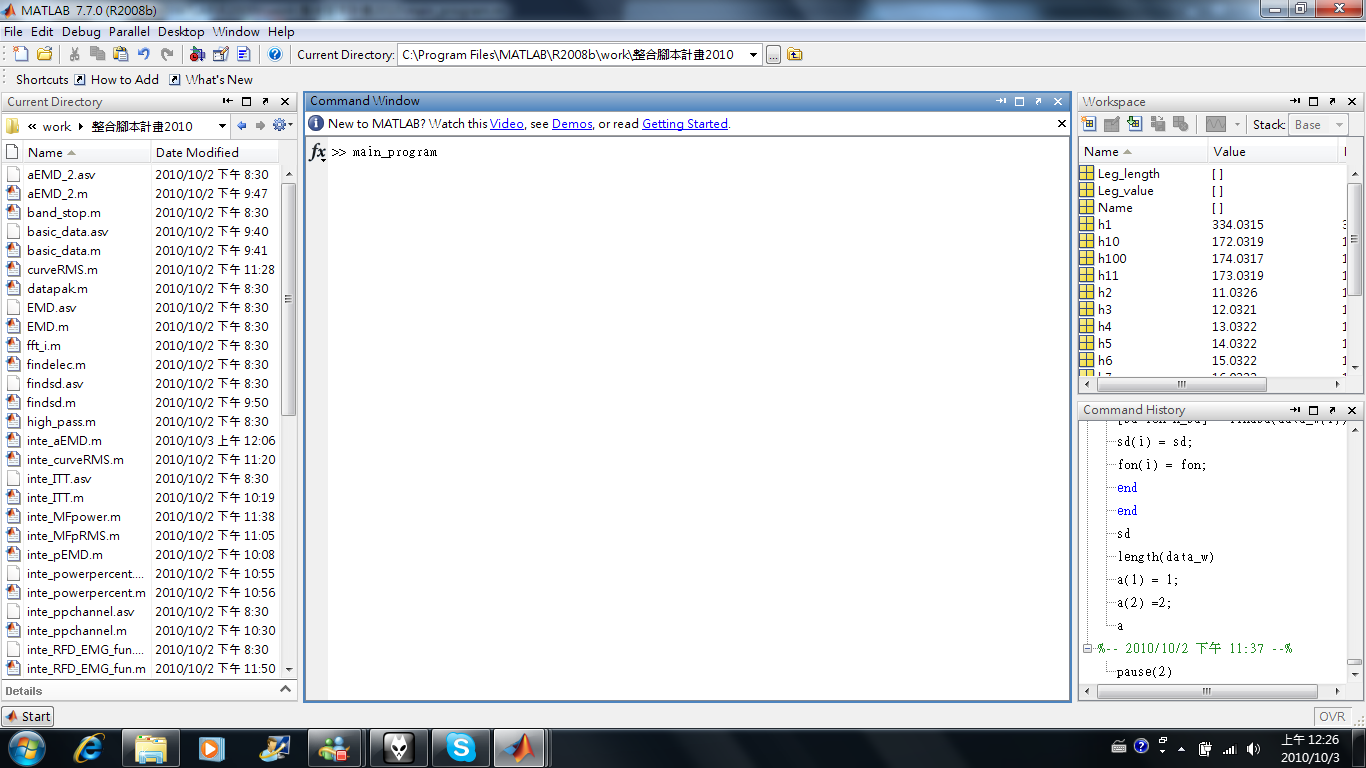
Task: Create new variable in Workspace toolbar
Action: tap(1089, 124)
